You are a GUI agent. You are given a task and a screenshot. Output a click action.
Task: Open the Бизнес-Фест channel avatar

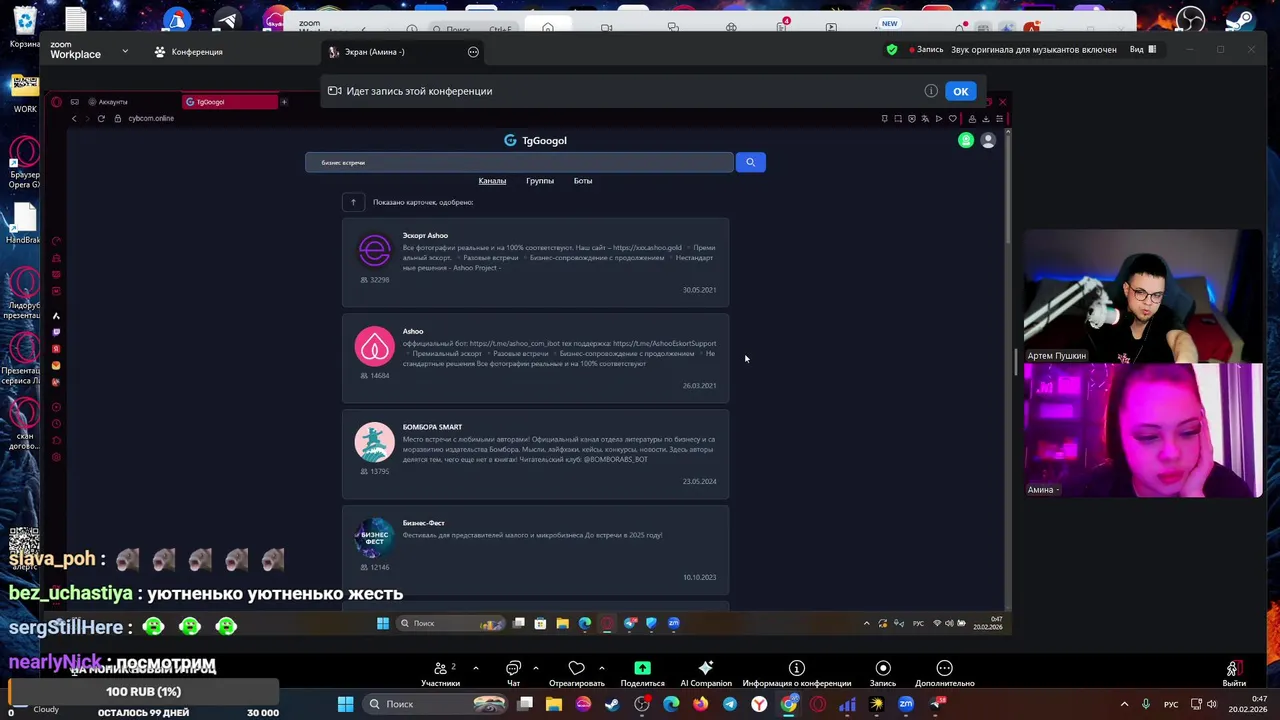tap(375, 537)
